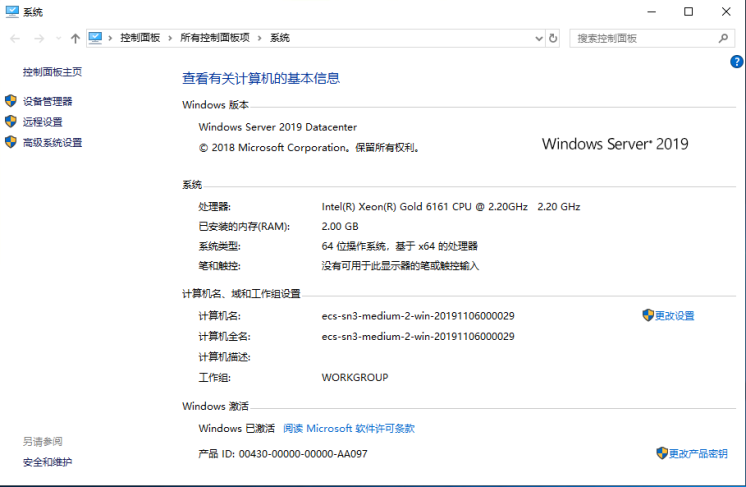Open 远程设置 link
This screenshot has width=746, height=487.
pyautogui.click(x=43, y=122)
